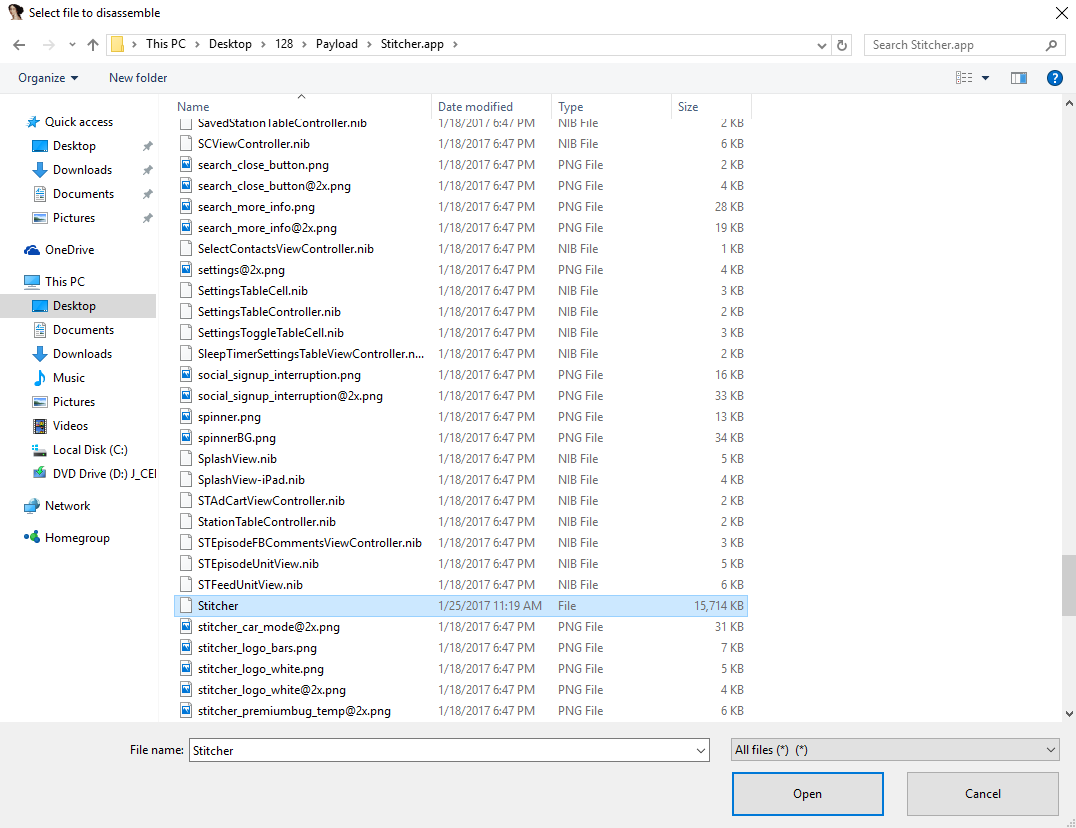Click the New folder button
This screenshot has height=828, width=1076.
[138, 78]
